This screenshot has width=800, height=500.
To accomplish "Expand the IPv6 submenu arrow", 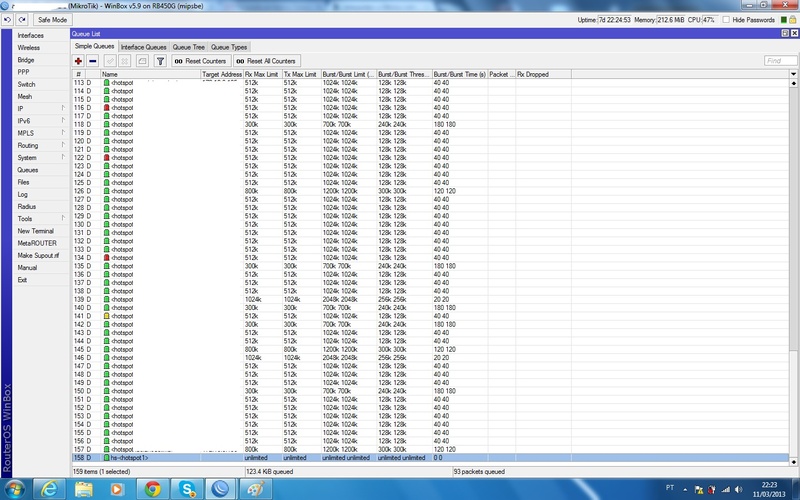I will click(63, 120).
